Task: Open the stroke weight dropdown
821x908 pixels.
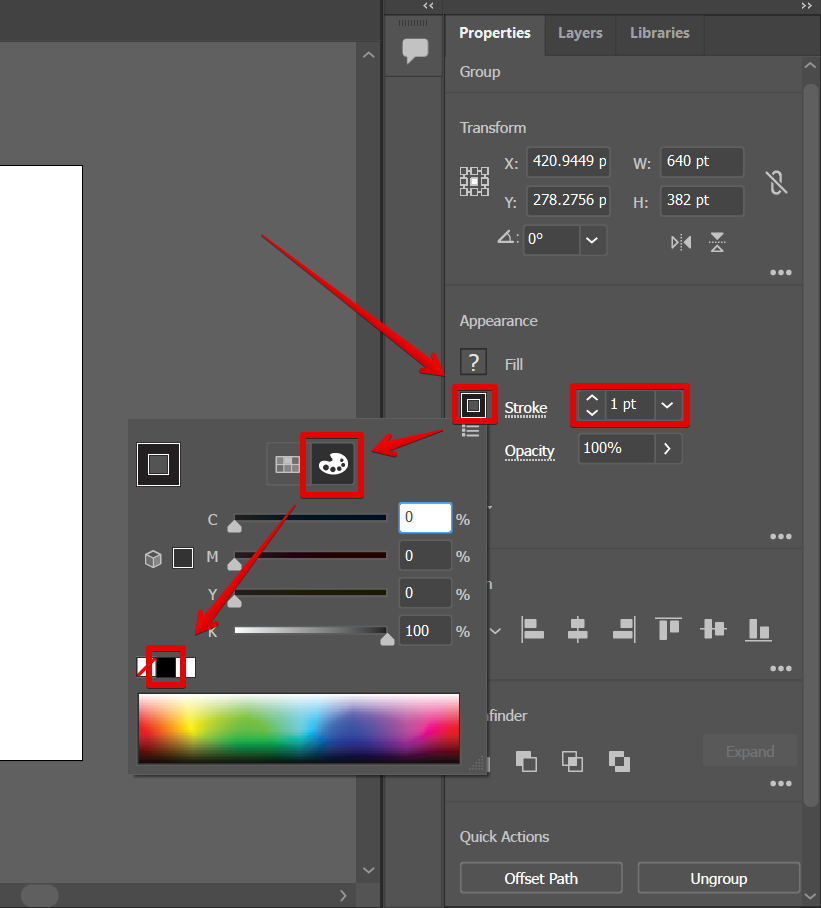Action: [x=668, y=405]
